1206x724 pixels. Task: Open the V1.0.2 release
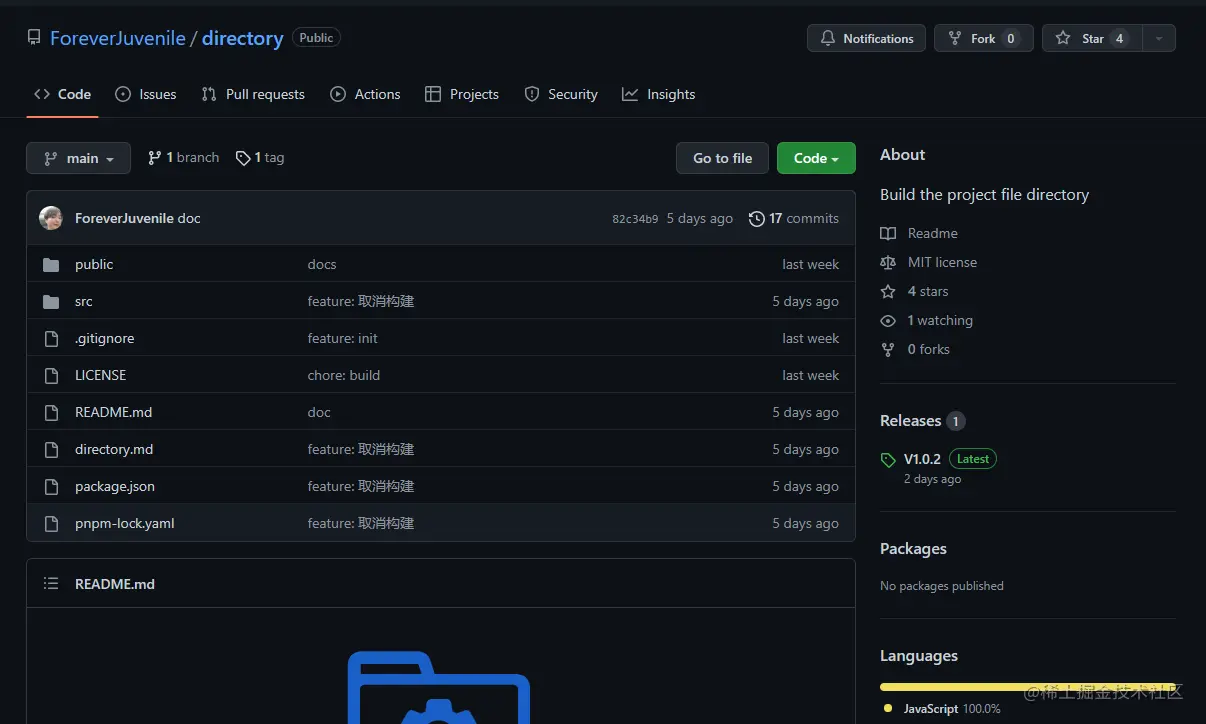click(922, 459)
